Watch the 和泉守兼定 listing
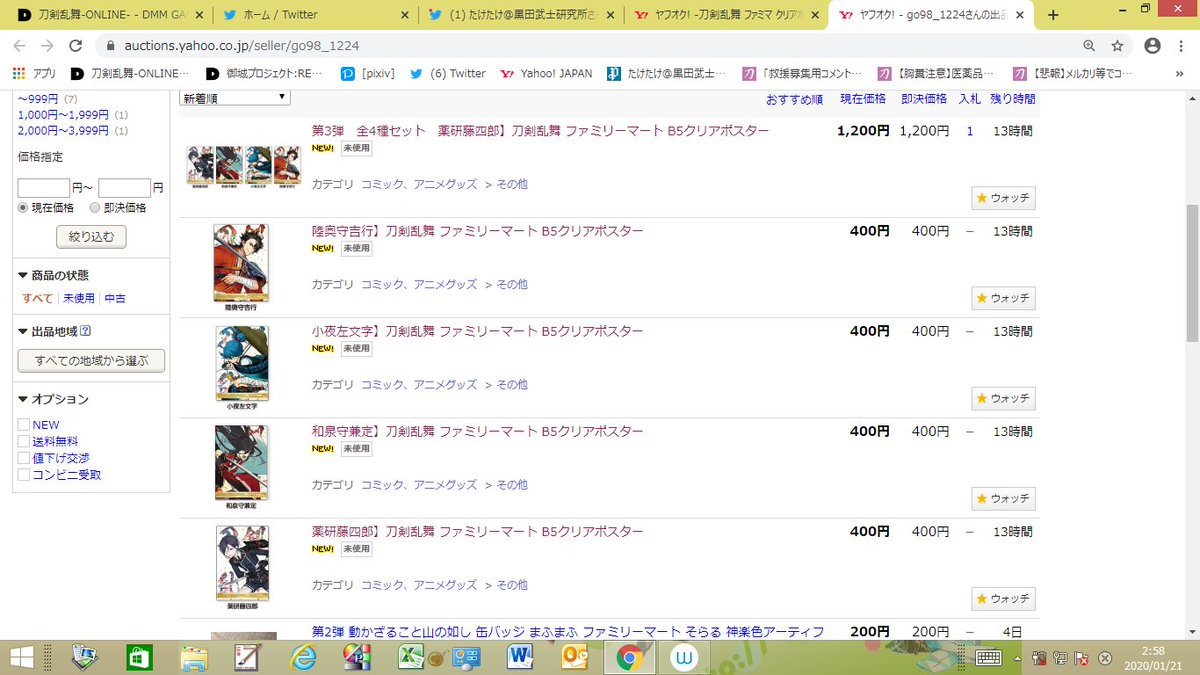This screenshot has width=1200, height=675. tap(1003, 498)
